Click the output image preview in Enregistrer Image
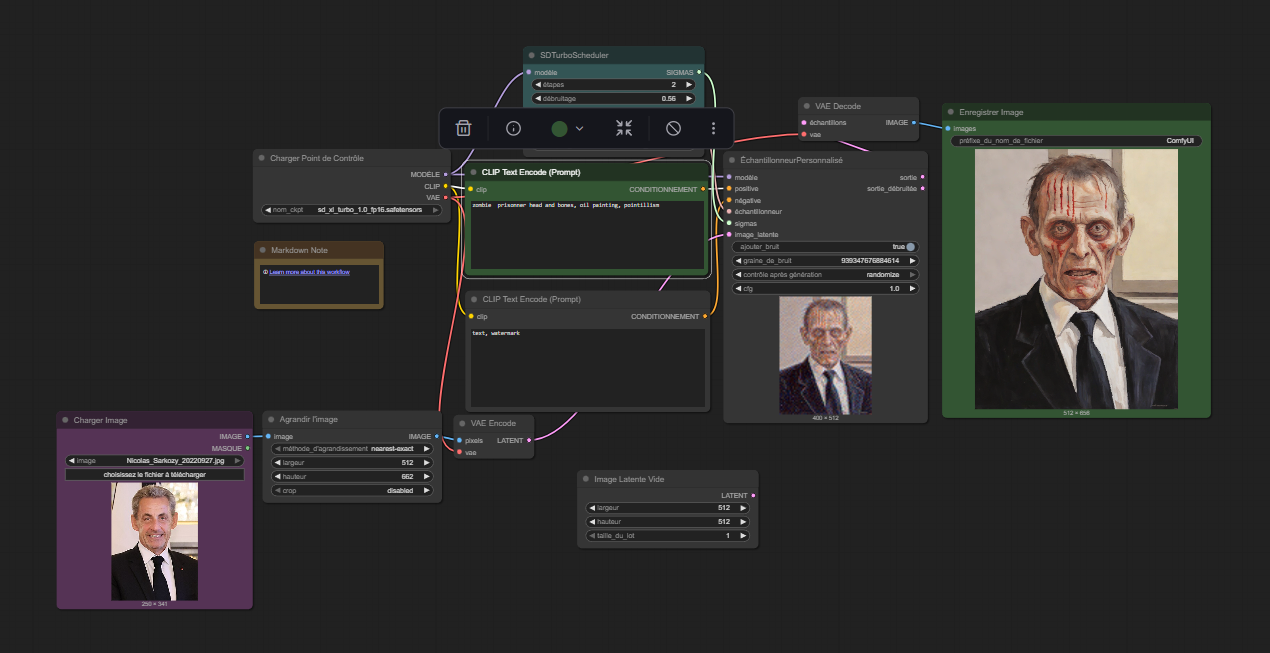Screen dimensions: 1270x653 (x=1076, y=278)
